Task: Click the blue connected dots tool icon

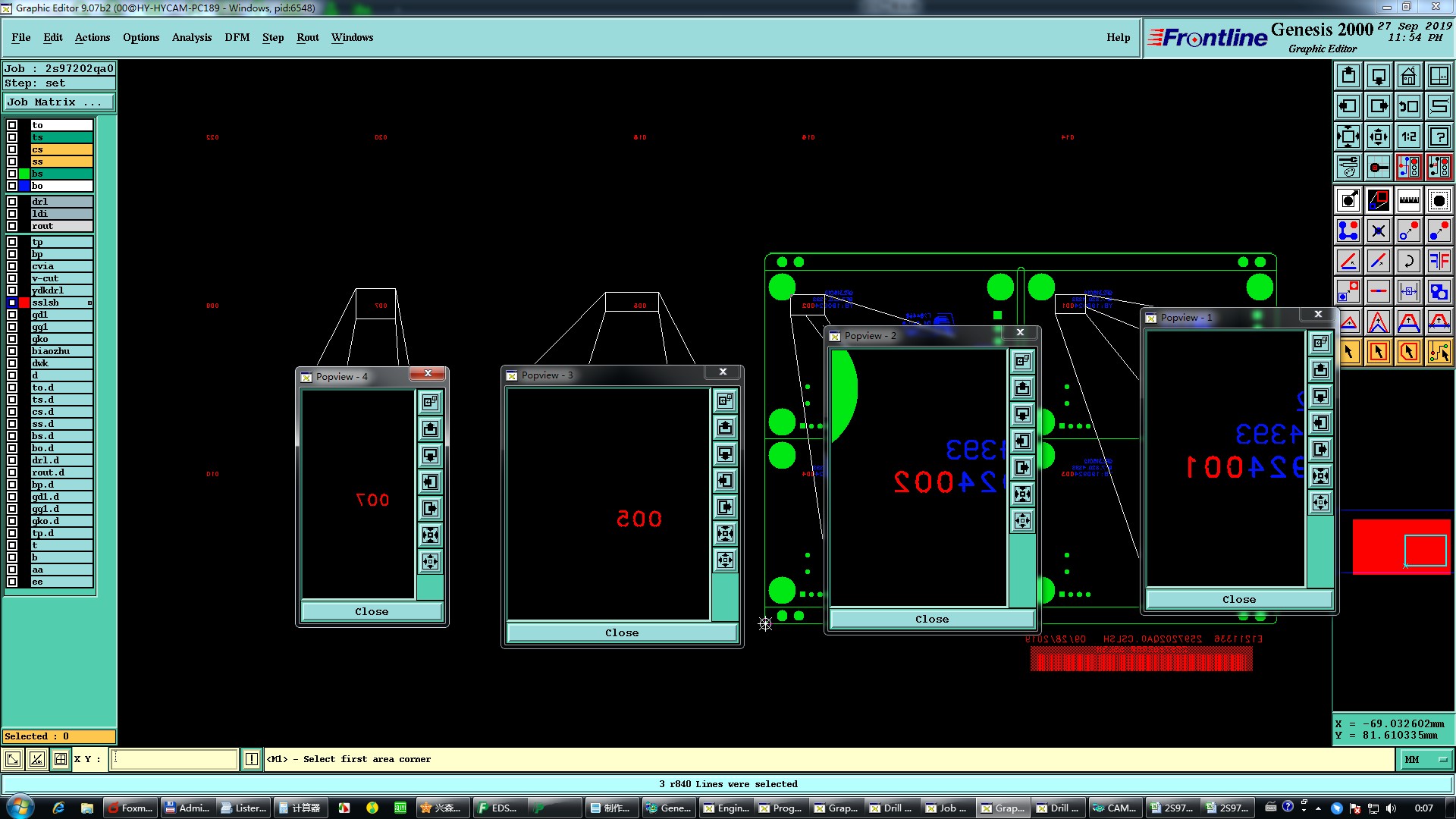Action: (1348, 231)
